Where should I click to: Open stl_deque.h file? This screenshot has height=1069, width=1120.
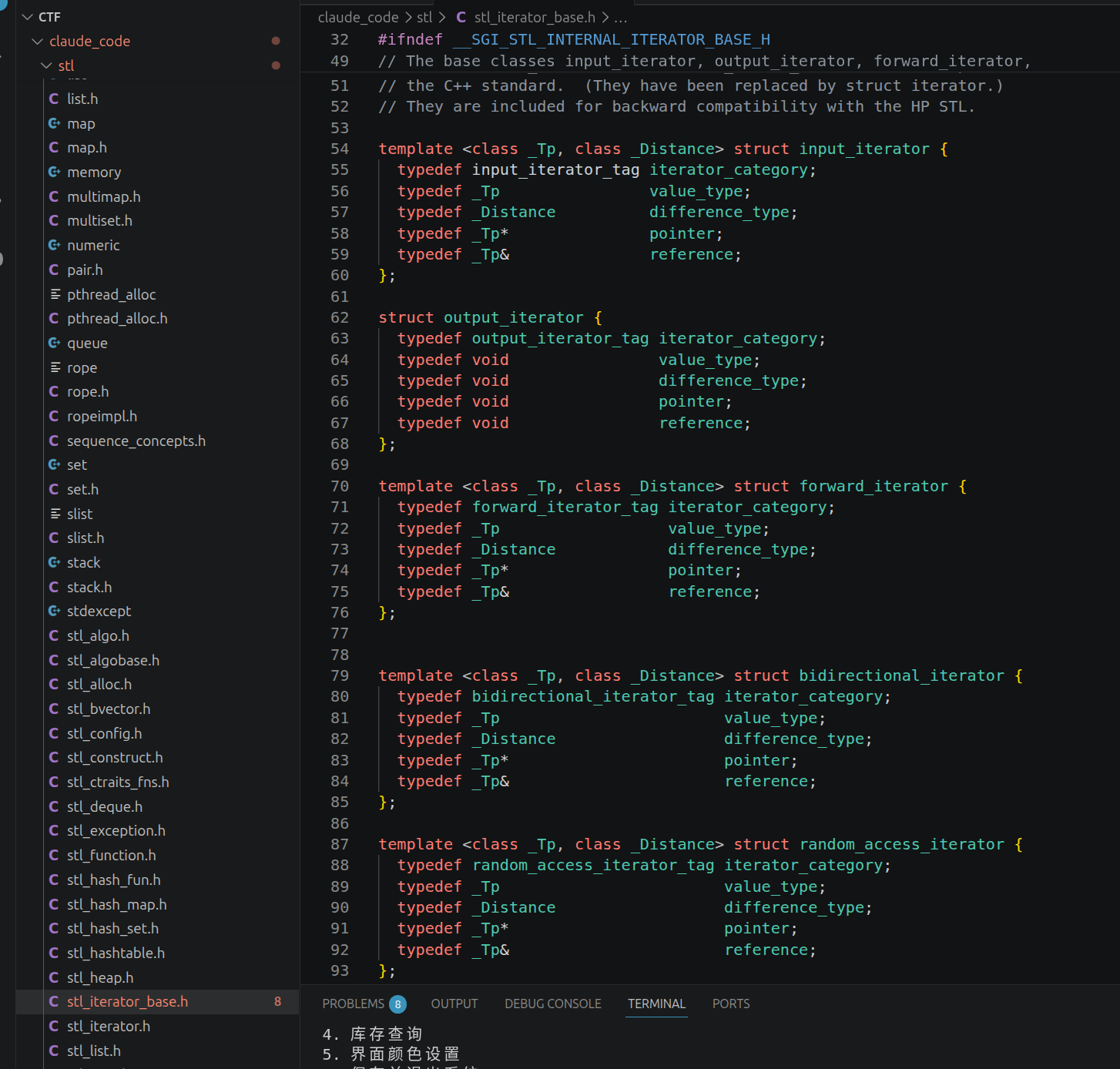coord(105,806)
